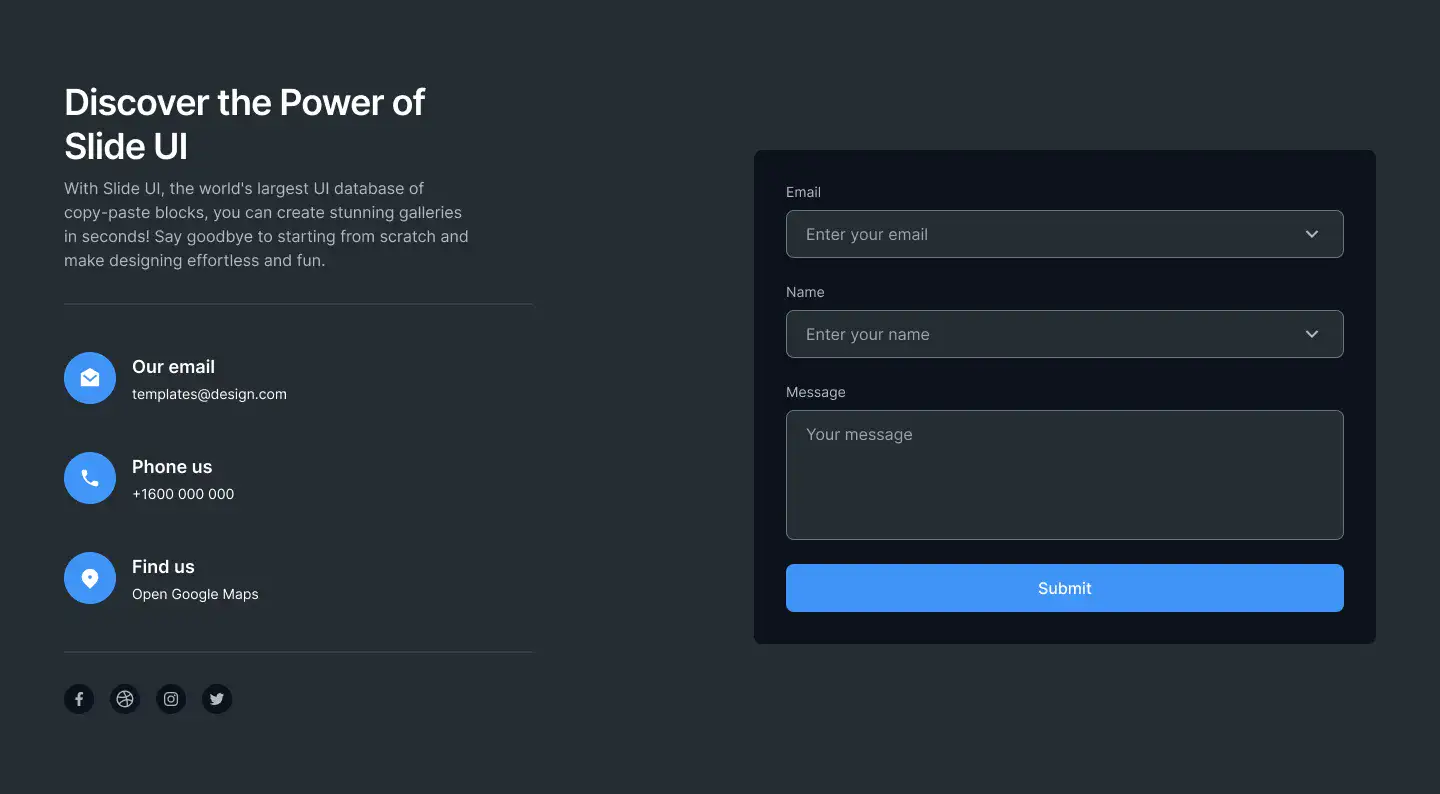
Task: Click the Message field label
Action: [815, 392]
